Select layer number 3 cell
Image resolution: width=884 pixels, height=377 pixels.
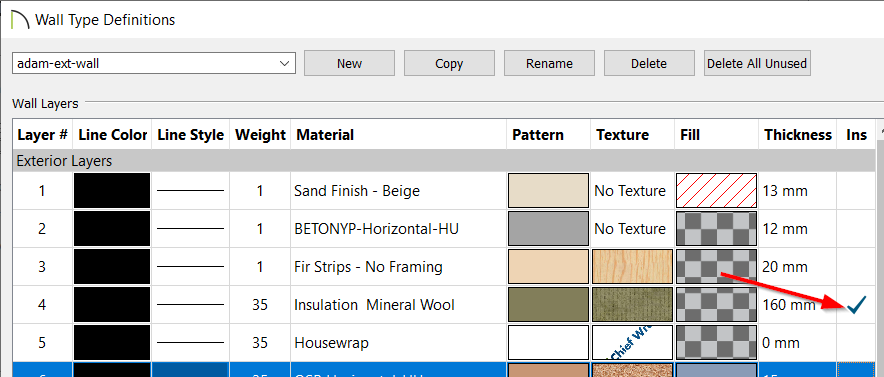42,267
